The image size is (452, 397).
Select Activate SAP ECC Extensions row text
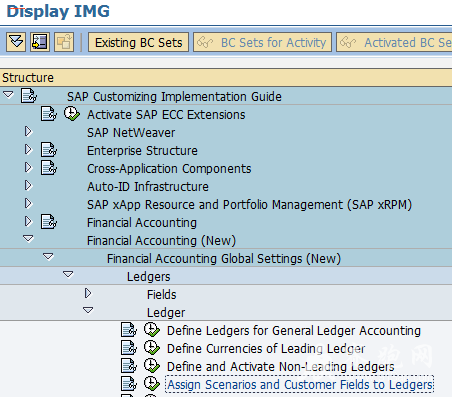point(166,115)
